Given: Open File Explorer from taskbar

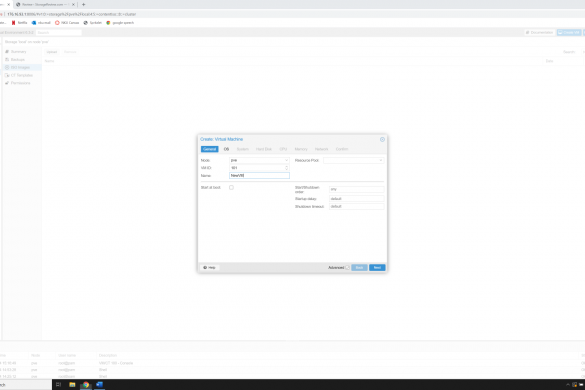Looking at the screenshot, I should tap(72, 384).
